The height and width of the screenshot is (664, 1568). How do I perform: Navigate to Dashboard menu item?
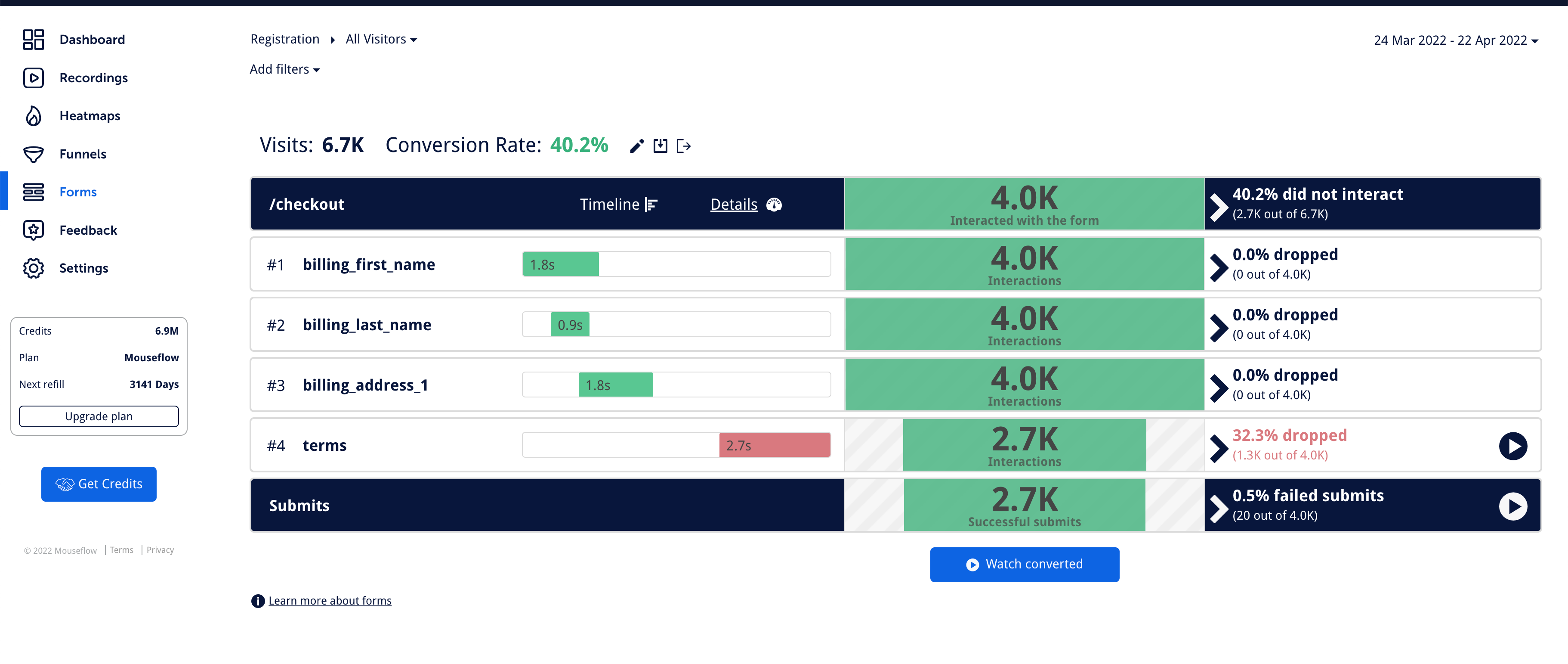(92, 40)
